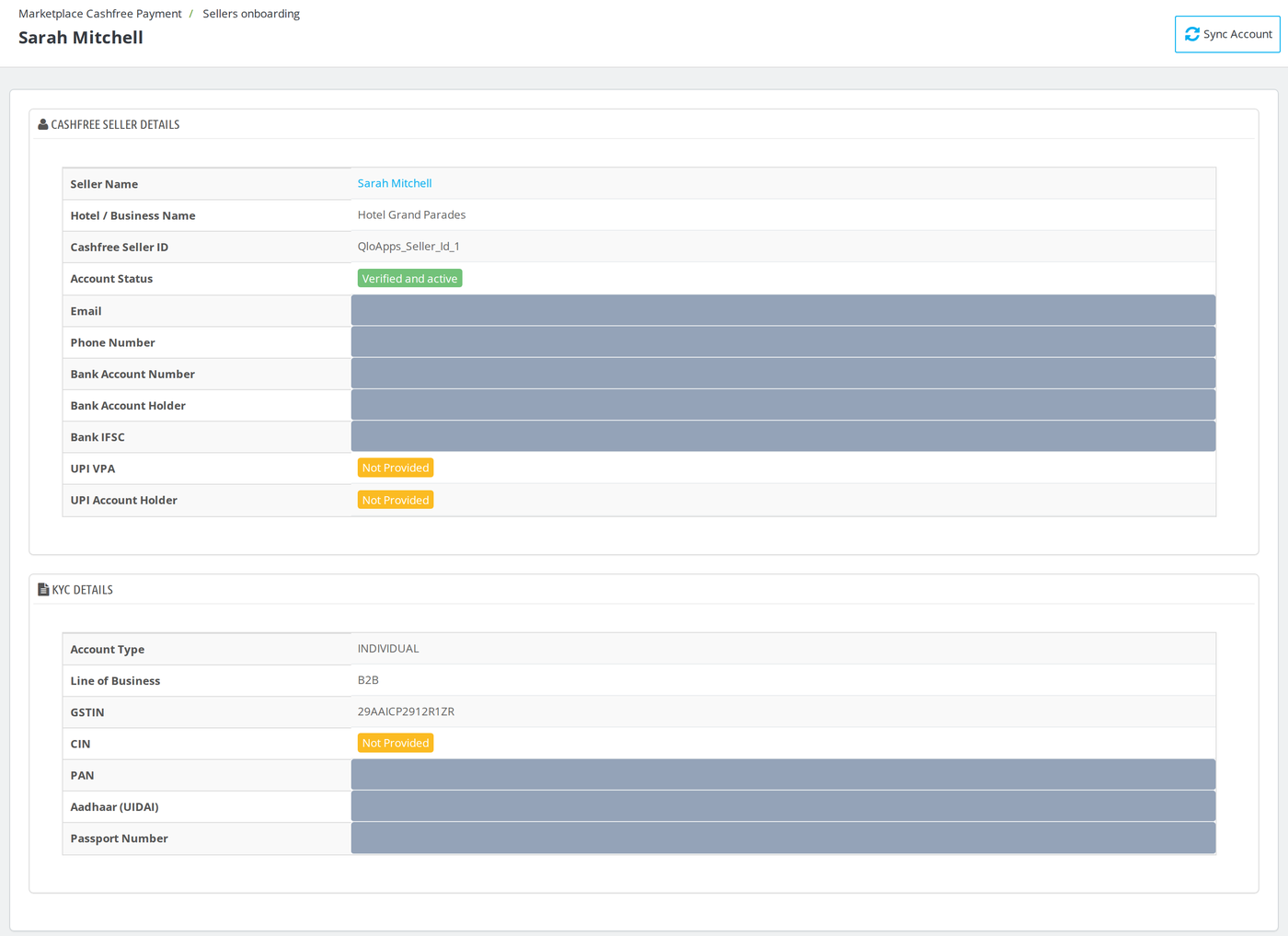Click the KYC DETAILS heading
Screen dimensions: 1288x936
point(82,590)
